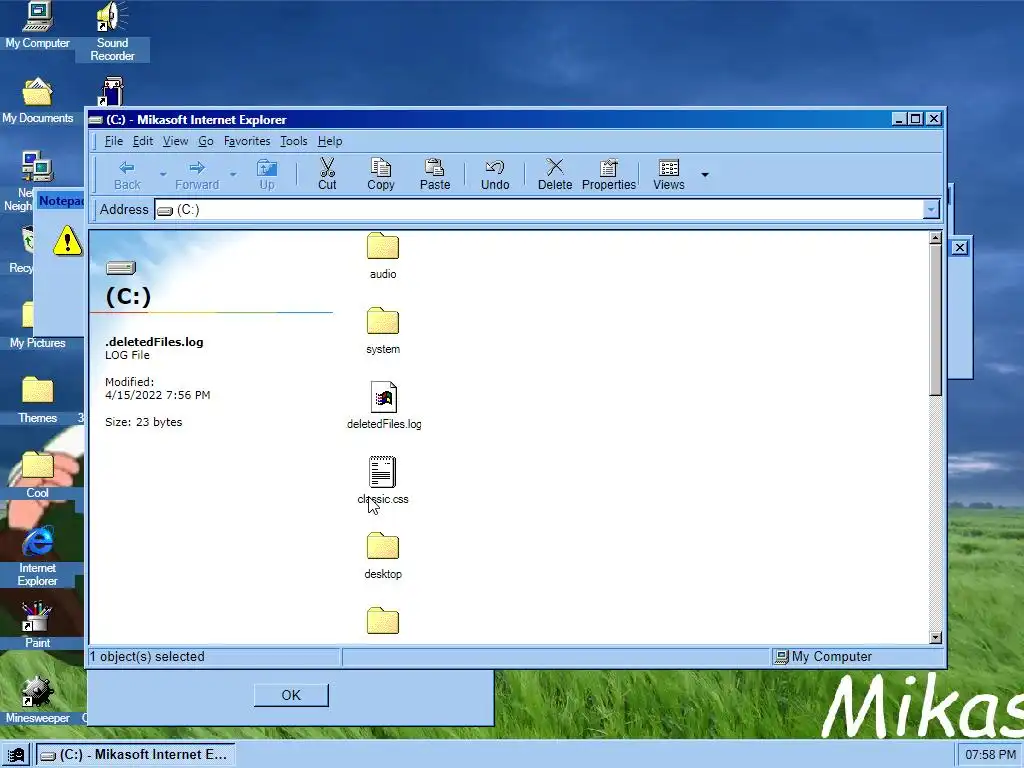This screenshot has width=1024, height=768.
Task: Click the Back toolbar button
Action: point(127,175)
